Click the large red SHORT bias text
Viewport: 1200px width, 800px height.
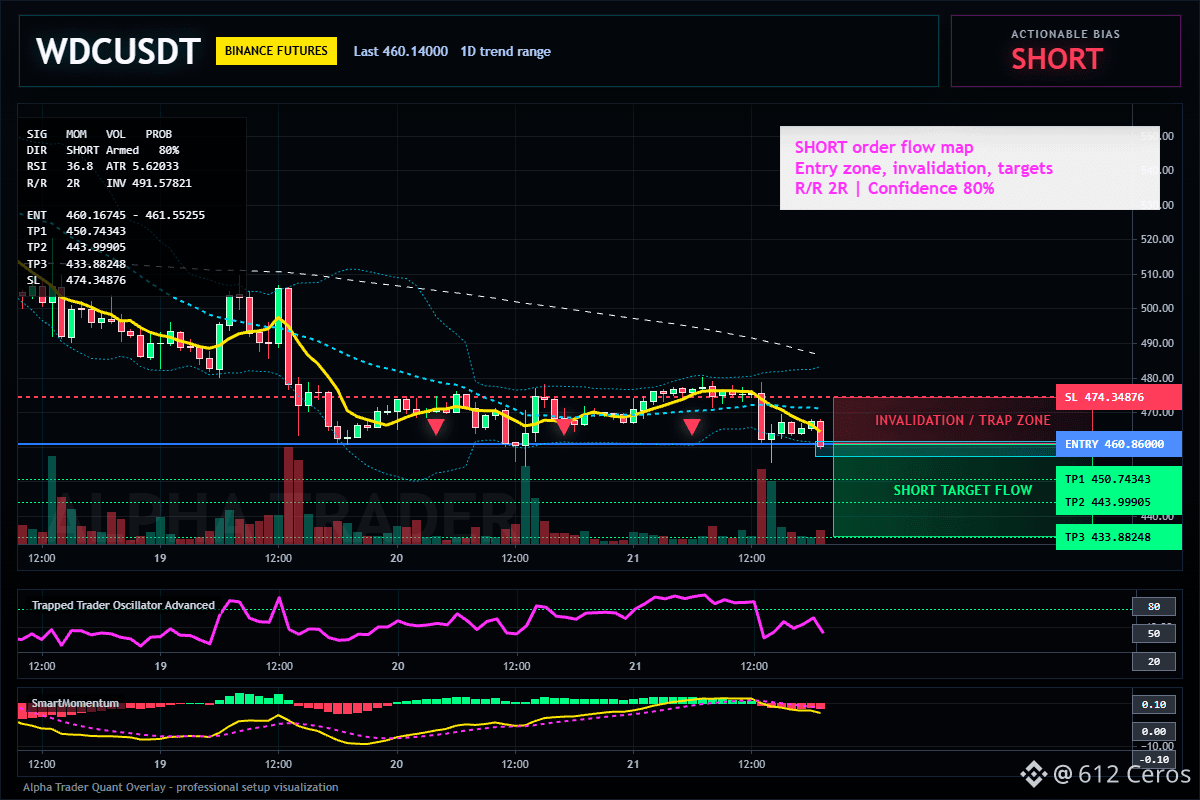(x=1057, y=59)
